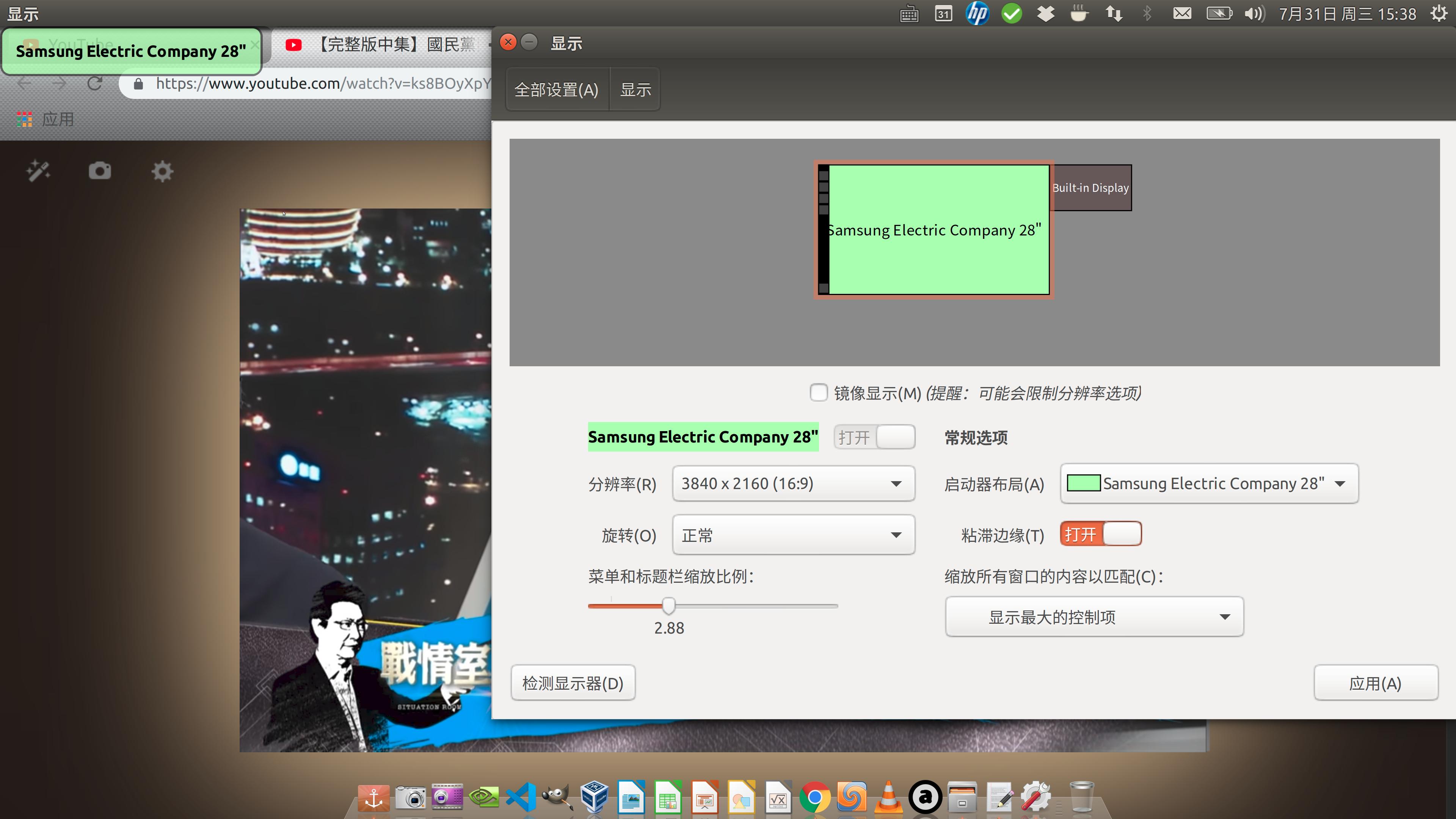
Task: Open the resolution 3840 x 2160 dropdown
Action: pos(793,483)
